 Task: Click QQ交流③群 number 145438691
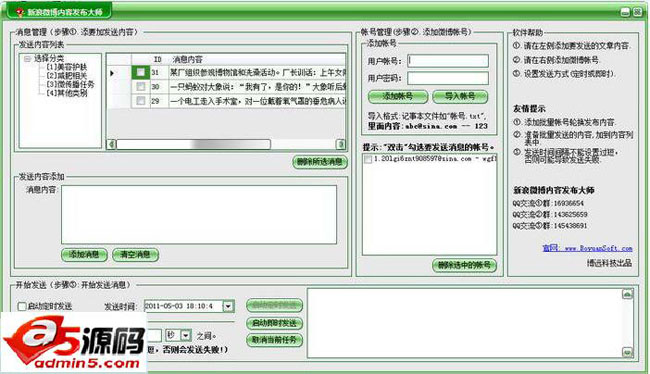(x=570, y=226)
